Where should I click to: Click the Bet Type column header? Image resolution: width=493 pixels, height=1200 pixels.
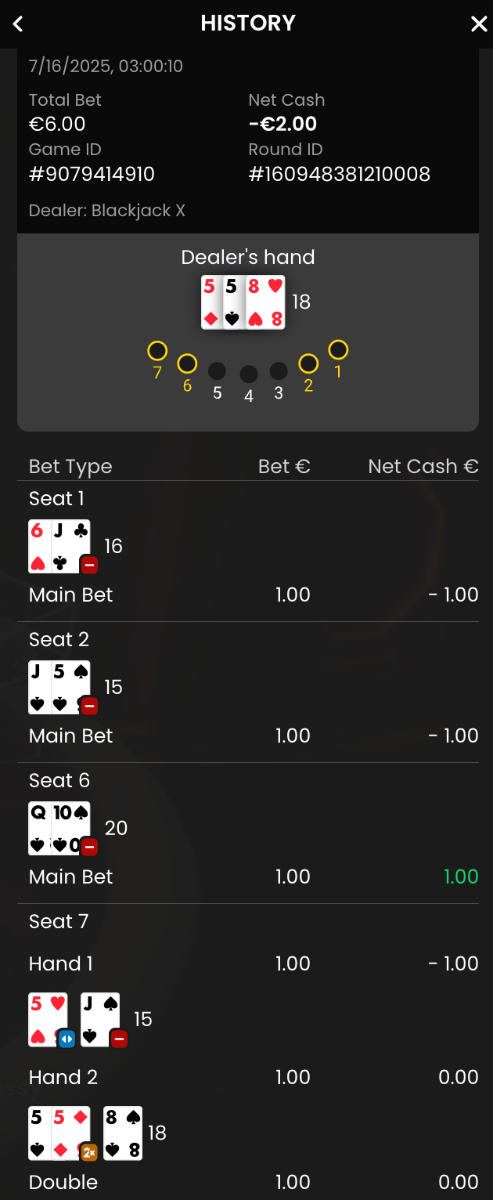(71, 466)
